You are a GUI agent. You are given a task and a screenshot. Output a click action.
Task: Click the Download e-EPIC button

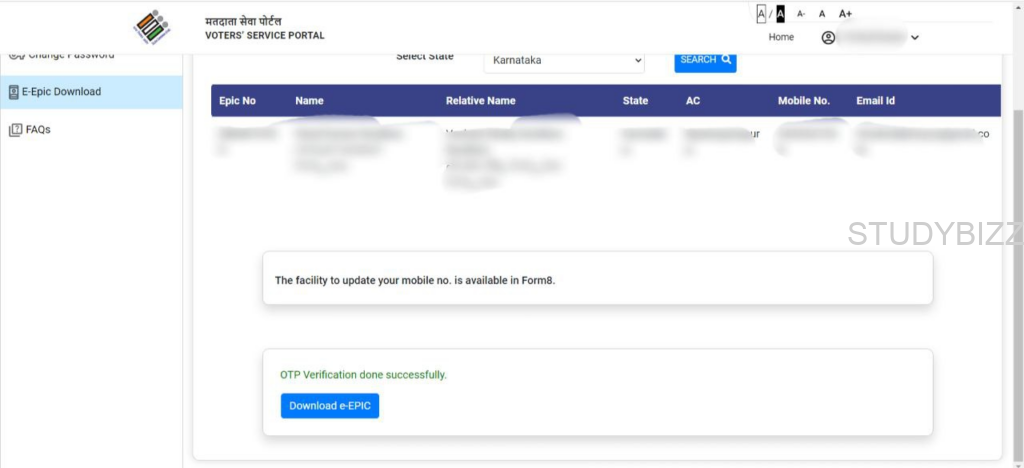pos(329,406)
